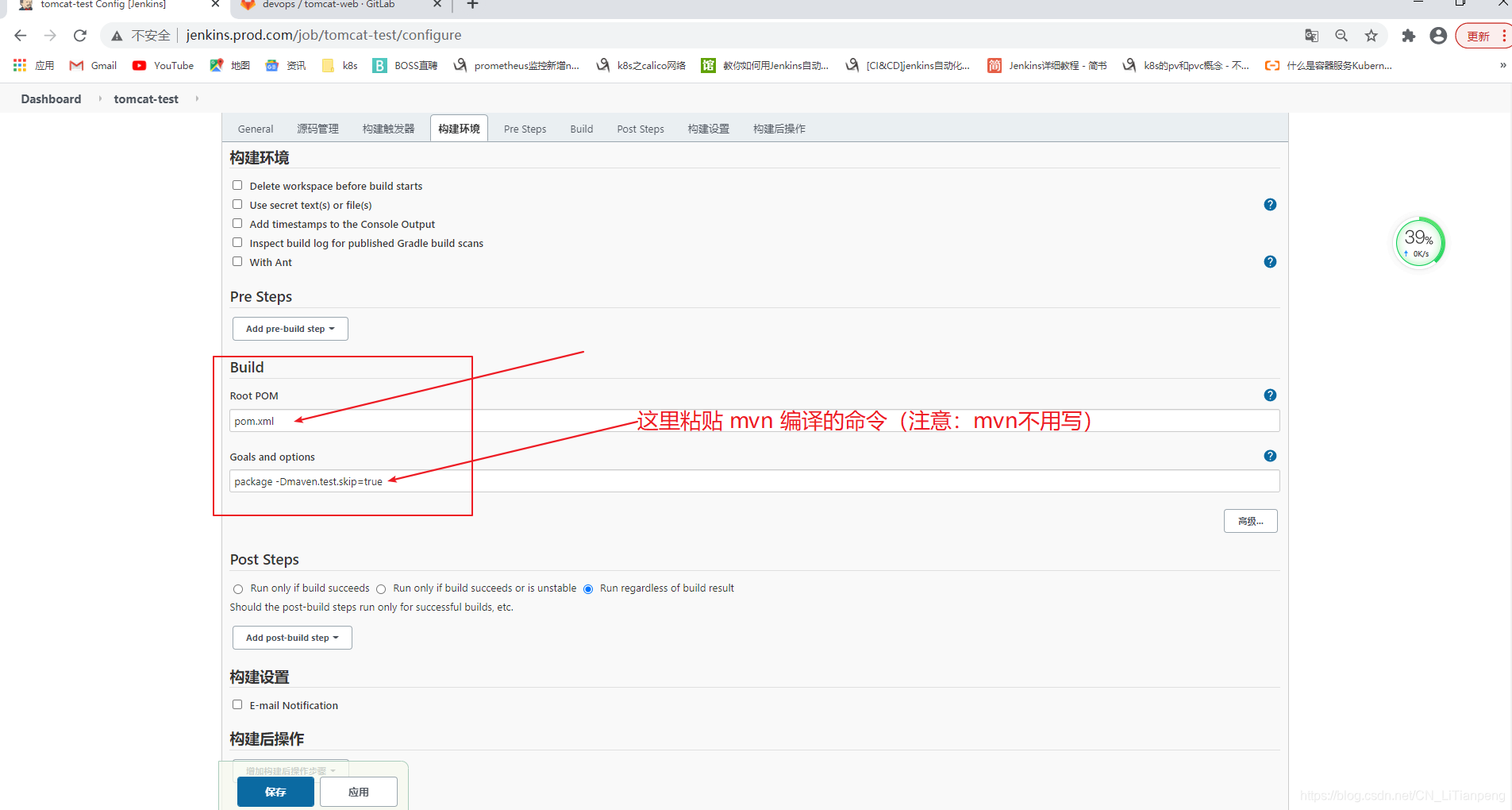Switch to the 构建后操作 tab

click(779, 129)
